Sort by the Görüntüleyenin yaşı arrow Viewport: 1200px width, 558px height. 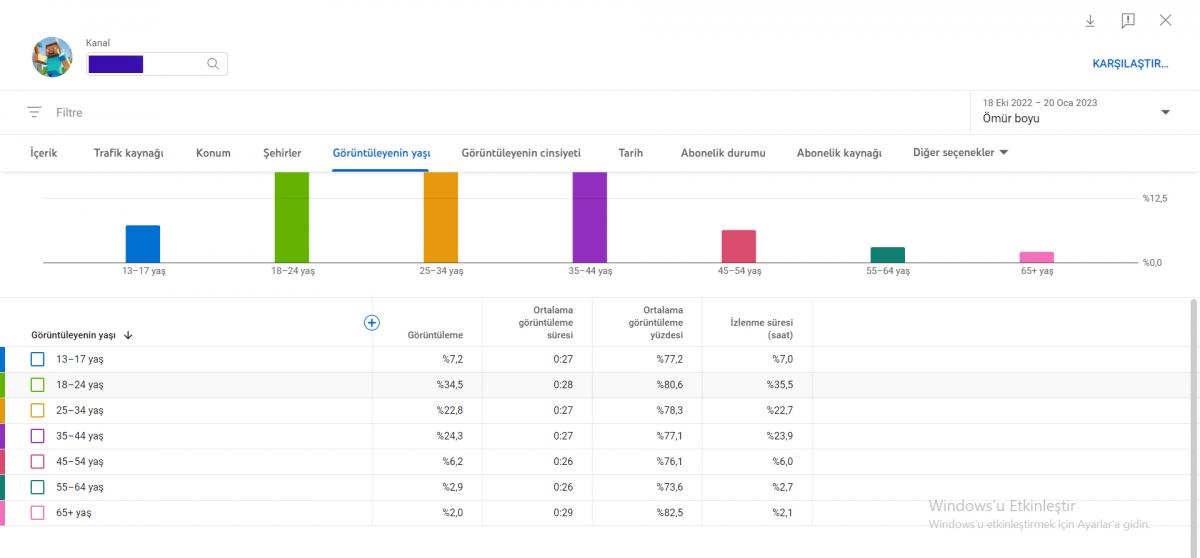[128, 336]
